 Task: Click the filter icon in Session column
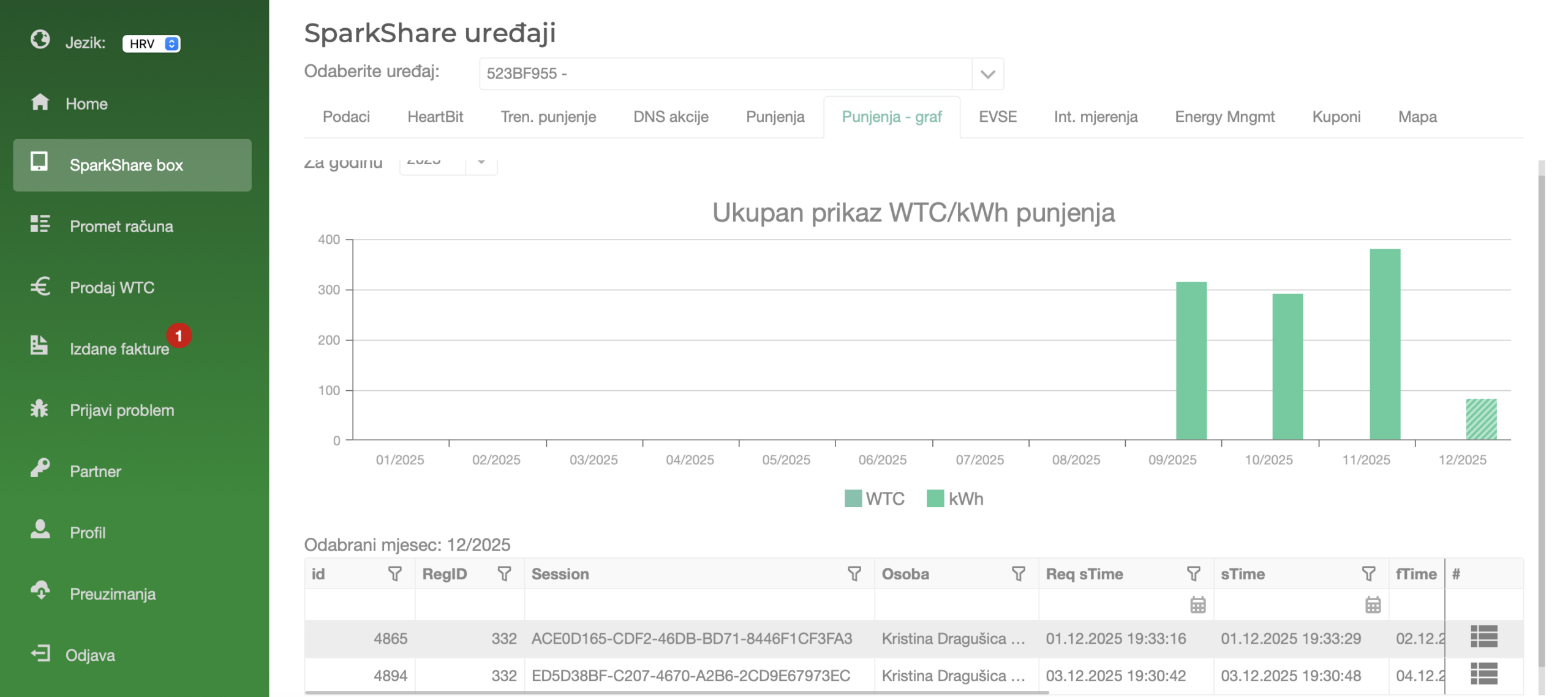pos(854,574)
